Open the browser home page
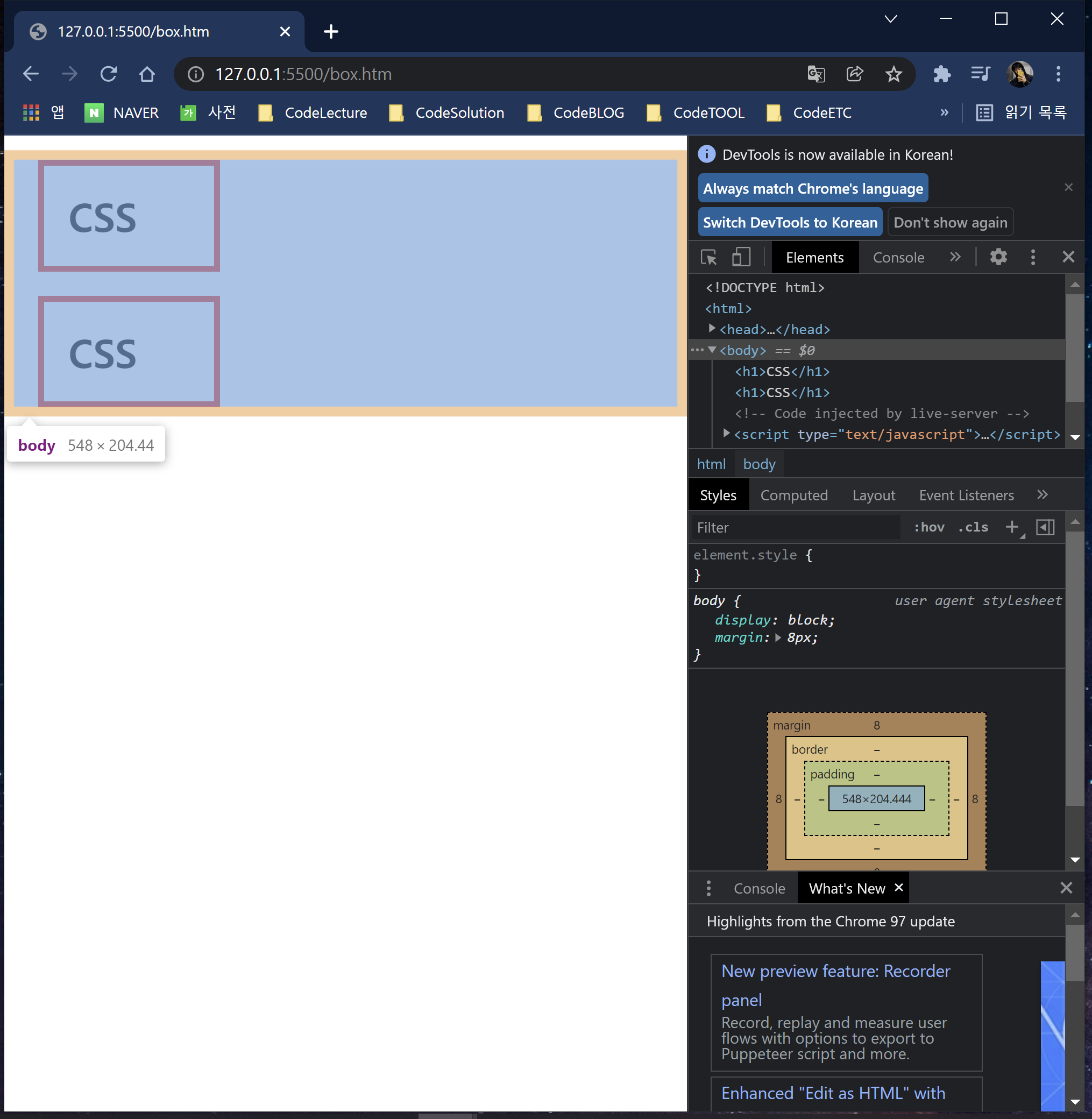 click(x=147, y=74)
